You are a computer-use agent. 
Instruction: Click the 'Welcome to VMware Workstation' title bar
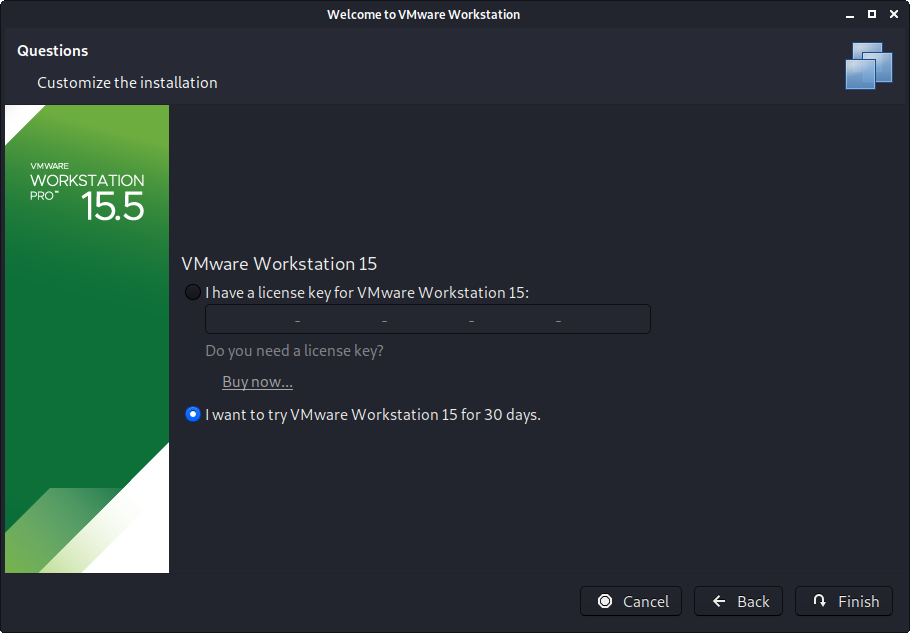423,15
